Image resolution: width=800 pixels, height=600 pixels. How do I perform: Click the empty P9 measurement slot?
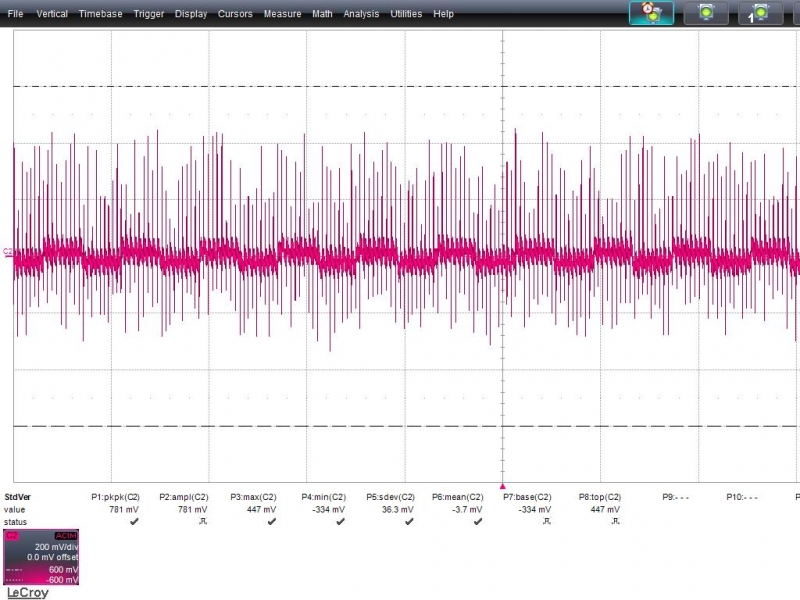tap(675, 497)
